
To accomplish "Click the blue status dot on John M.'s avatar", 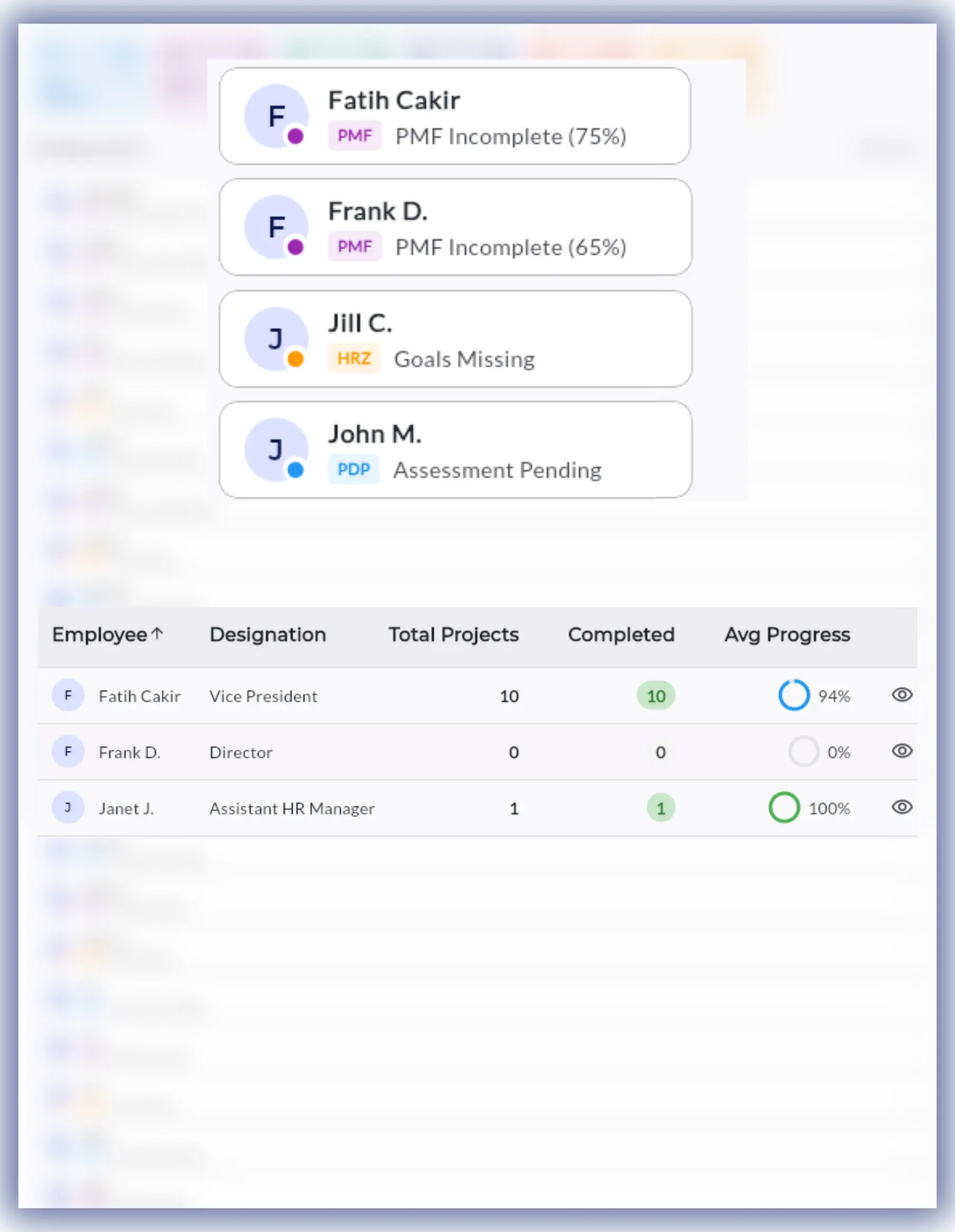I will 294,469.
